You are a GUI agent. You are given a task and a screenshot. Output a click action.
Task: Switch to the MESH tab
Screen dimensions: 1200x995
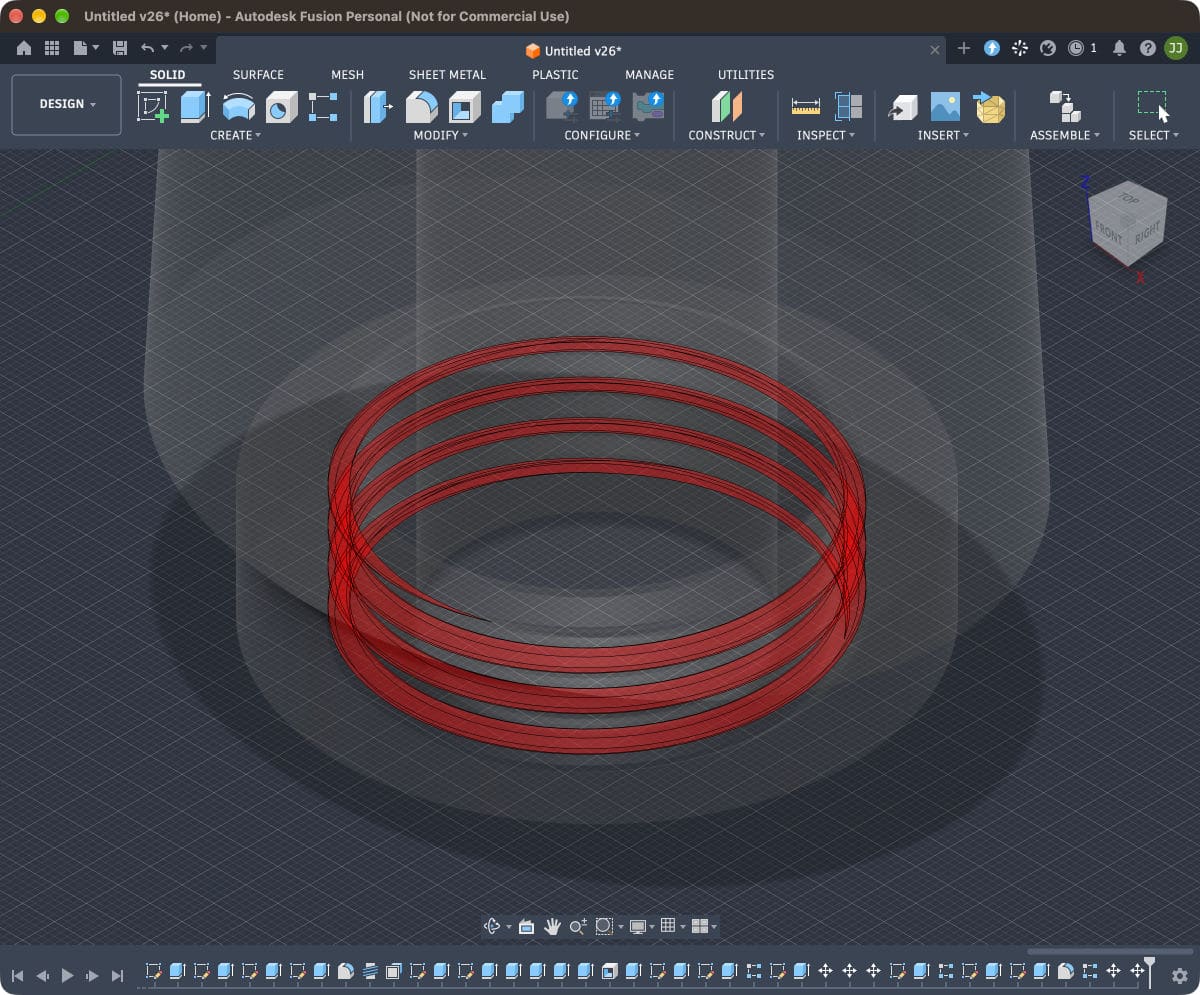pyautogui.click(x=348, y=75)
